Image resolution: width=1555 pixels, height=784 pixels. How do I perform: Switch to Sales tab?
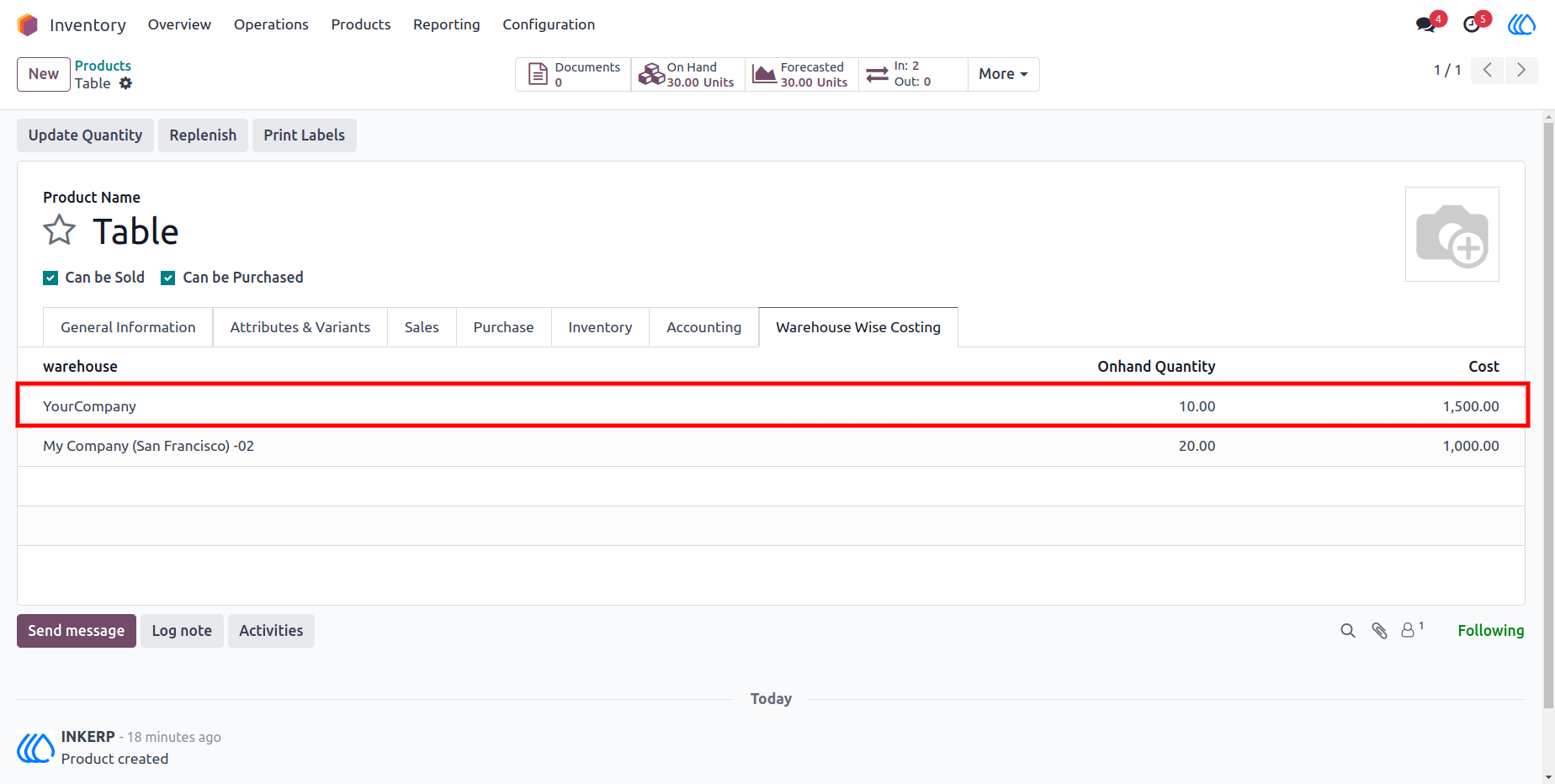(x=422, y=327)
